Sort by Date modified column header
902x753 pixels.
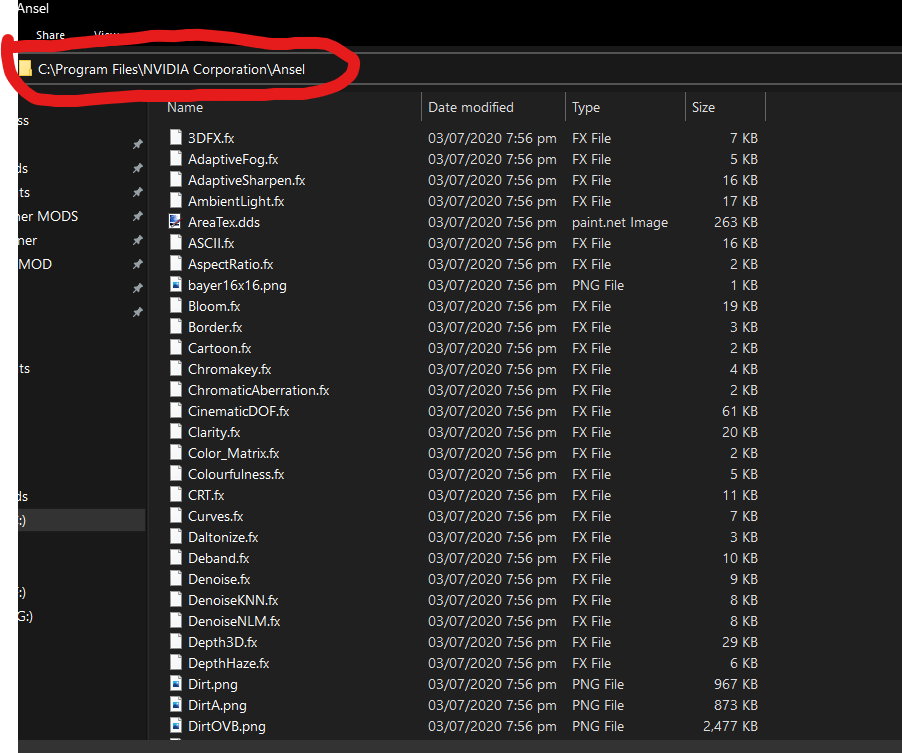pos(471,108)
